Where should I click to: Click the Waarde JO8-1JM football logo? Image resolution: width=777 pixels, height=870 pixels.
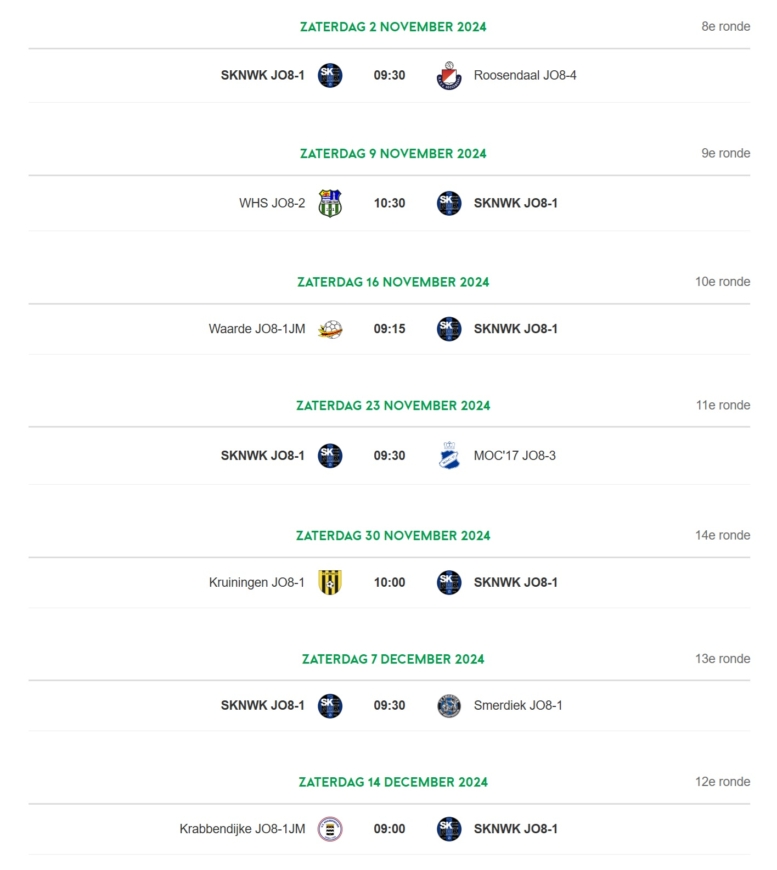[330, 329]
